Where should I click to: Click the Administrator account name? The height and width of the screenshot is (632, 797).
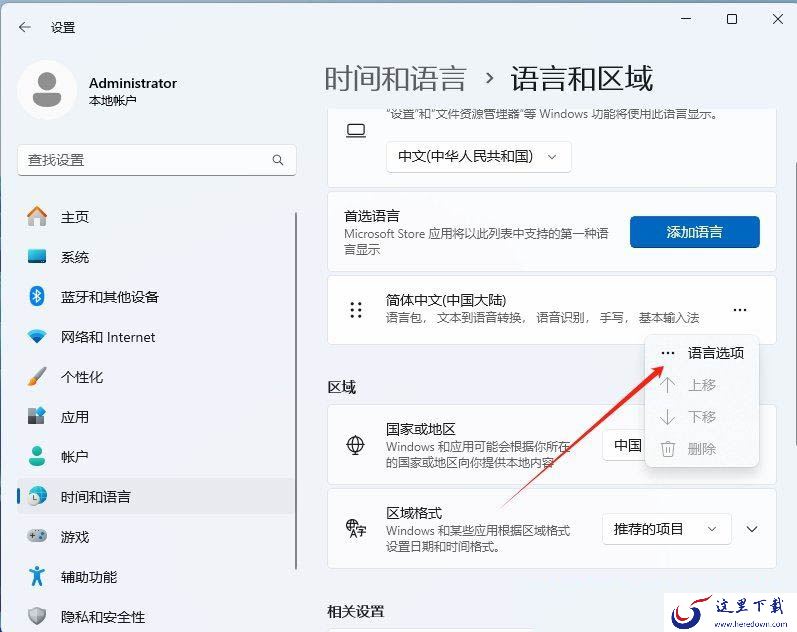[x=133, y=83]
